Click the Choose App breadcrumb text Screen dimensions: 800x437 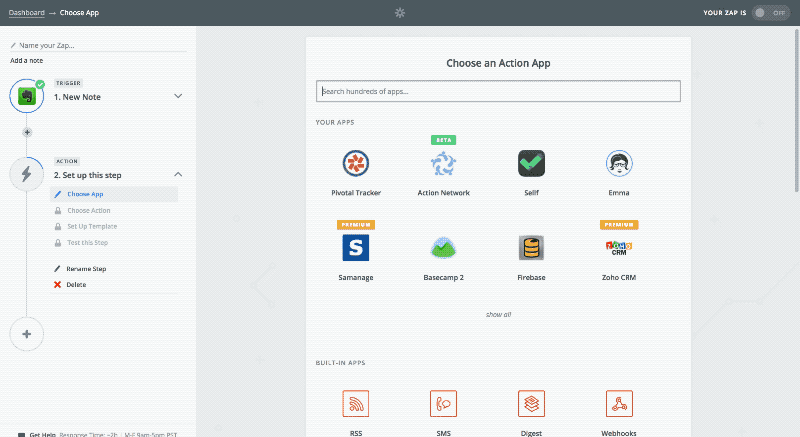point(79,13)
